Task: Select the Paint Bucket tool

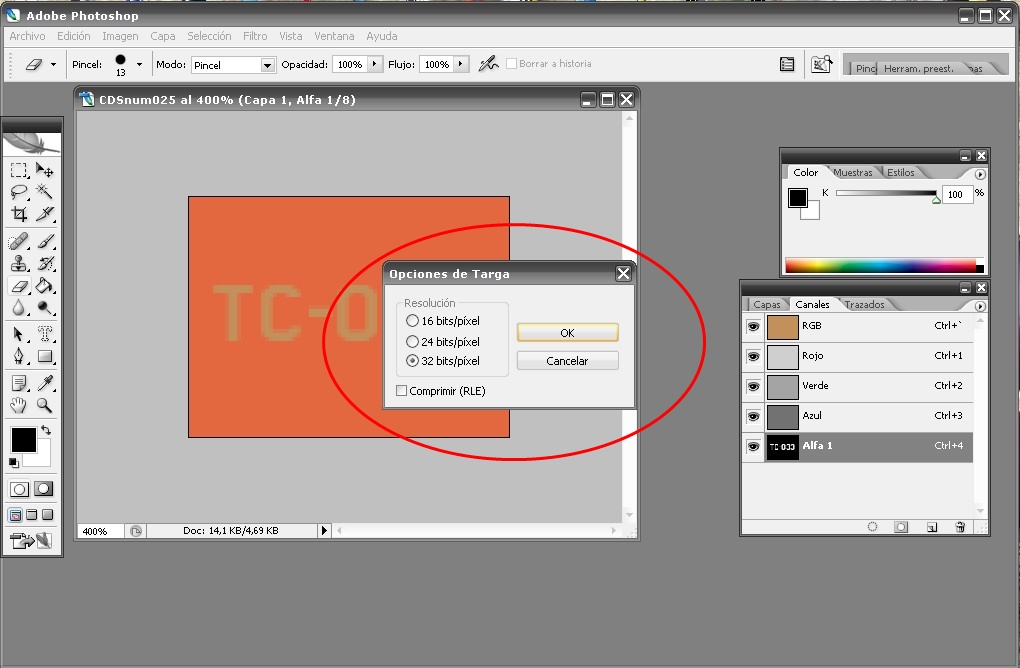Action: coord(44,286)
